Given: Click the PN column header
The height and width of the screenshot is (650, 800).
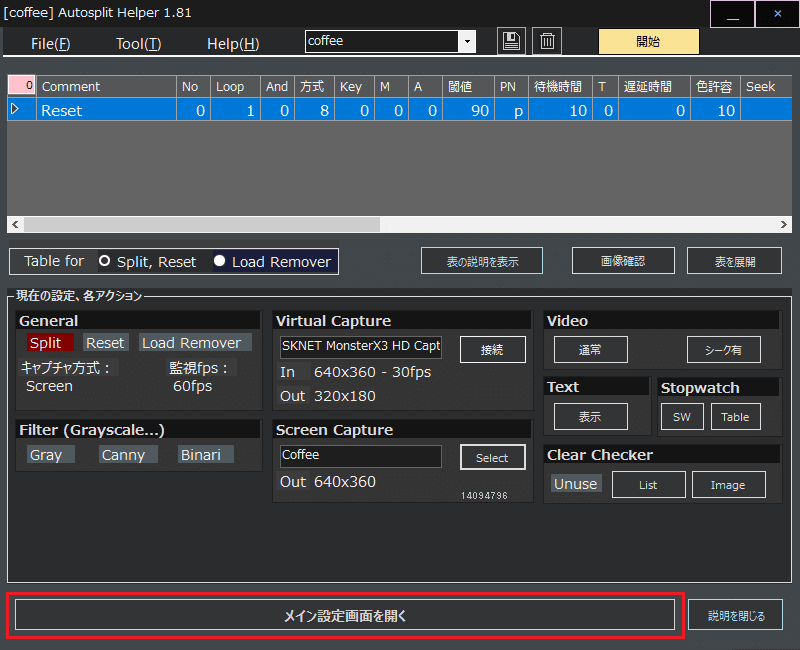Looking at the screenshot, I should pos(511,86).
